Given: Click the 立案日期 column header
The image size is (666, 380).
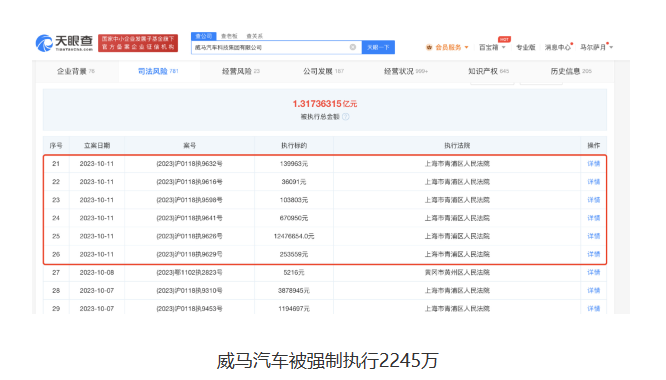Looking at the screenshot, I should (x=97, y=146).
